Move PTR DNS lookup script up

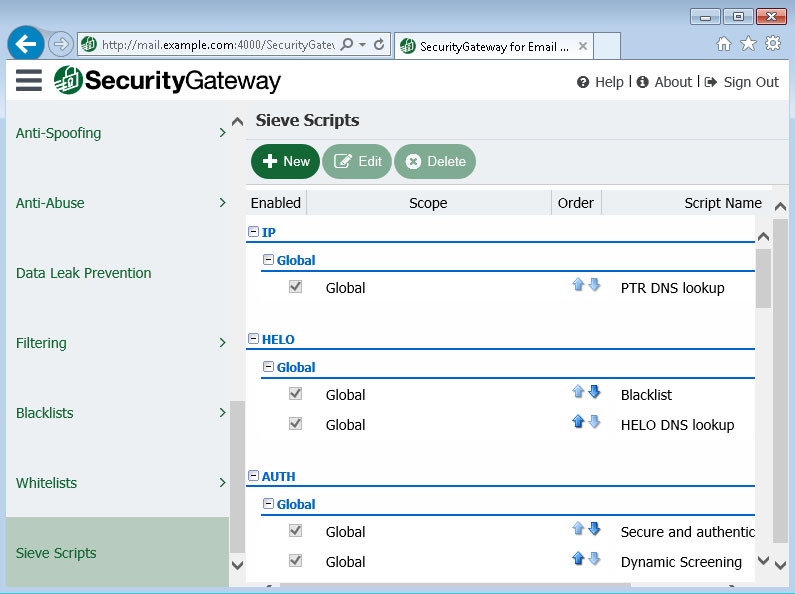(578, 284)
